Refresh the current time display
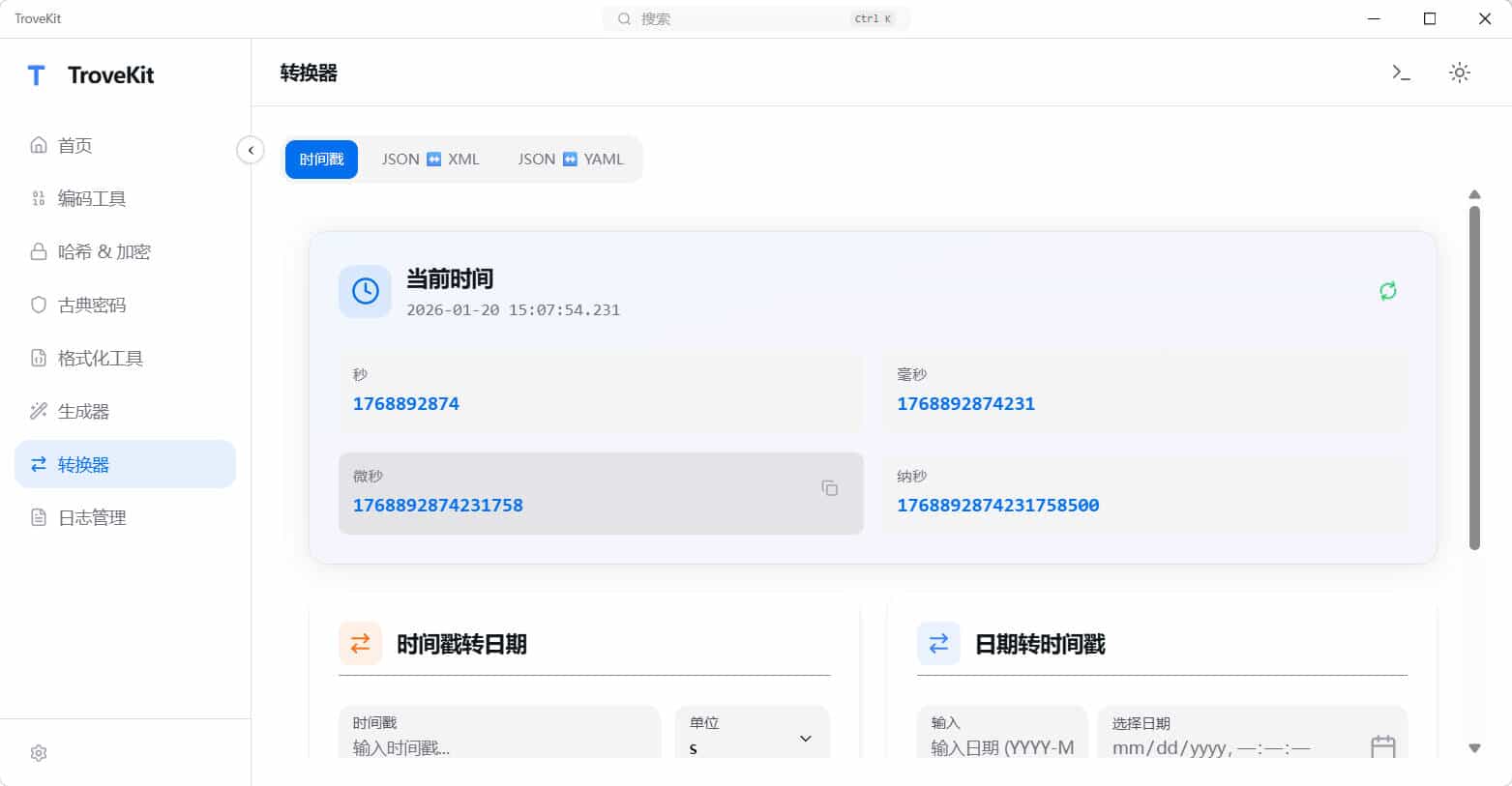The width and height of the screenshot is (1512, 786). tap(1387, 291)
